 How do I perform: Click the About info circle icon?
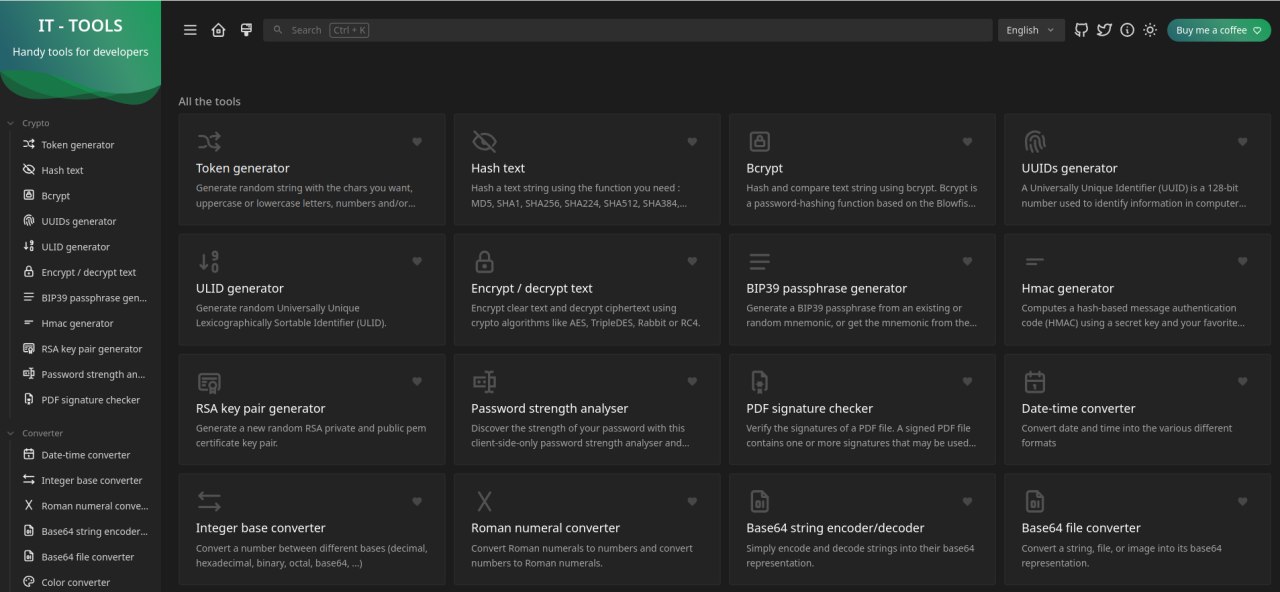click(x=1127, y=30)
